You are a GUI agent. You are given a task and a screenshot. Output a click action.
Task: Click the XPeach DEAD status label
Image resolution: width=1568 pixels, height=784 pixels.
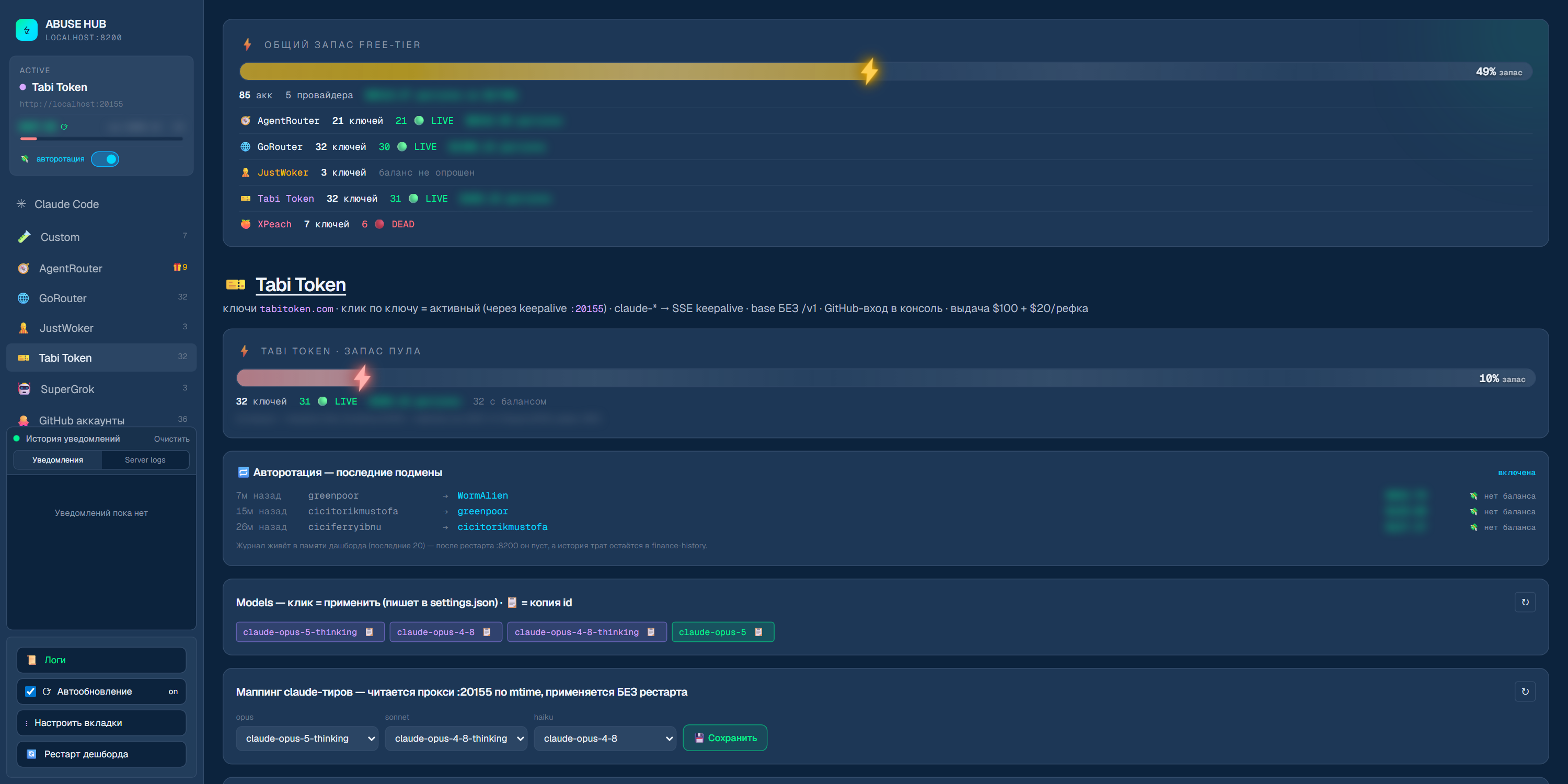pos(403,224)
